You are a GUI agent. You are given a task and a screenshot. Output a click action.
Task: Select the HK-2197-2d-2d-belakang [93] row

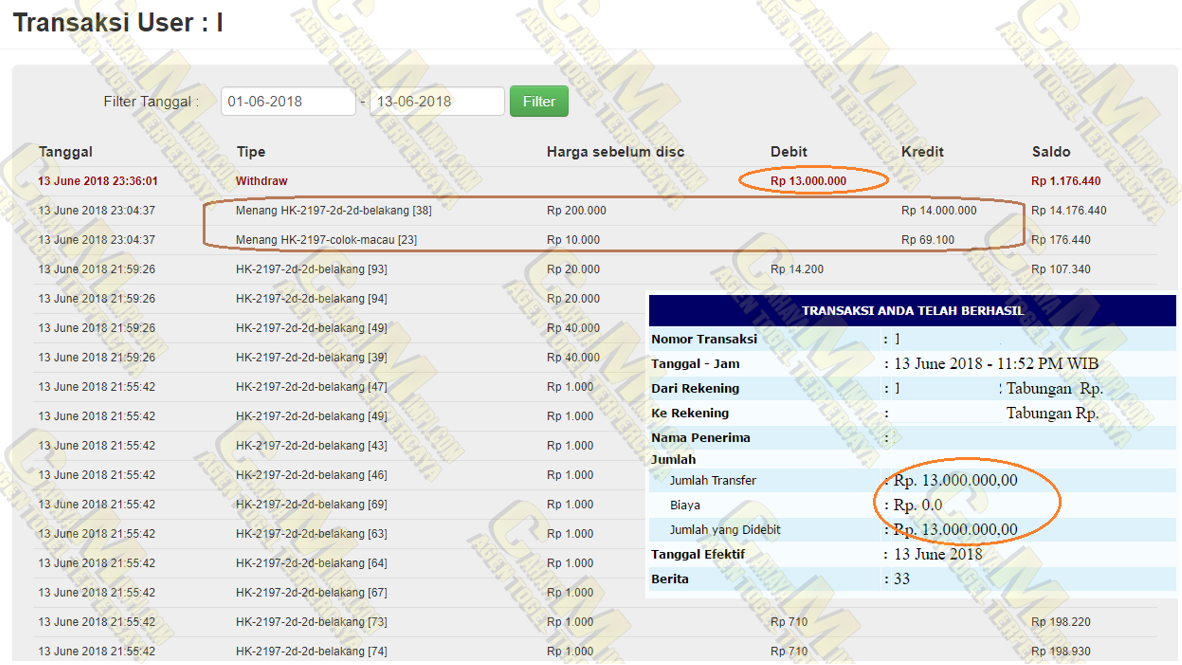(x=311, y=269)
